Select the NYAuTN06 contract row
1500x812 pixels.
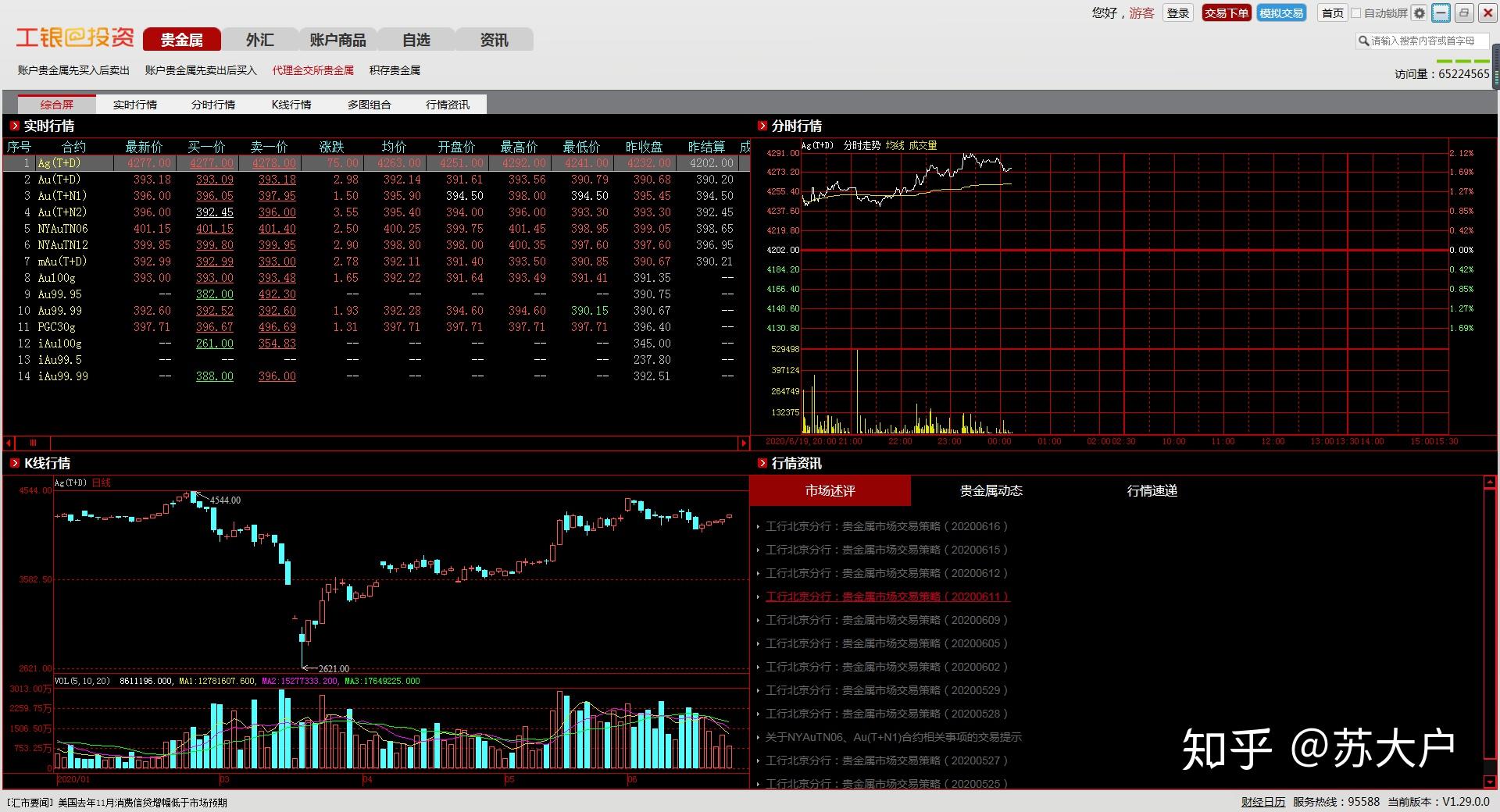(x=377, y=229)
